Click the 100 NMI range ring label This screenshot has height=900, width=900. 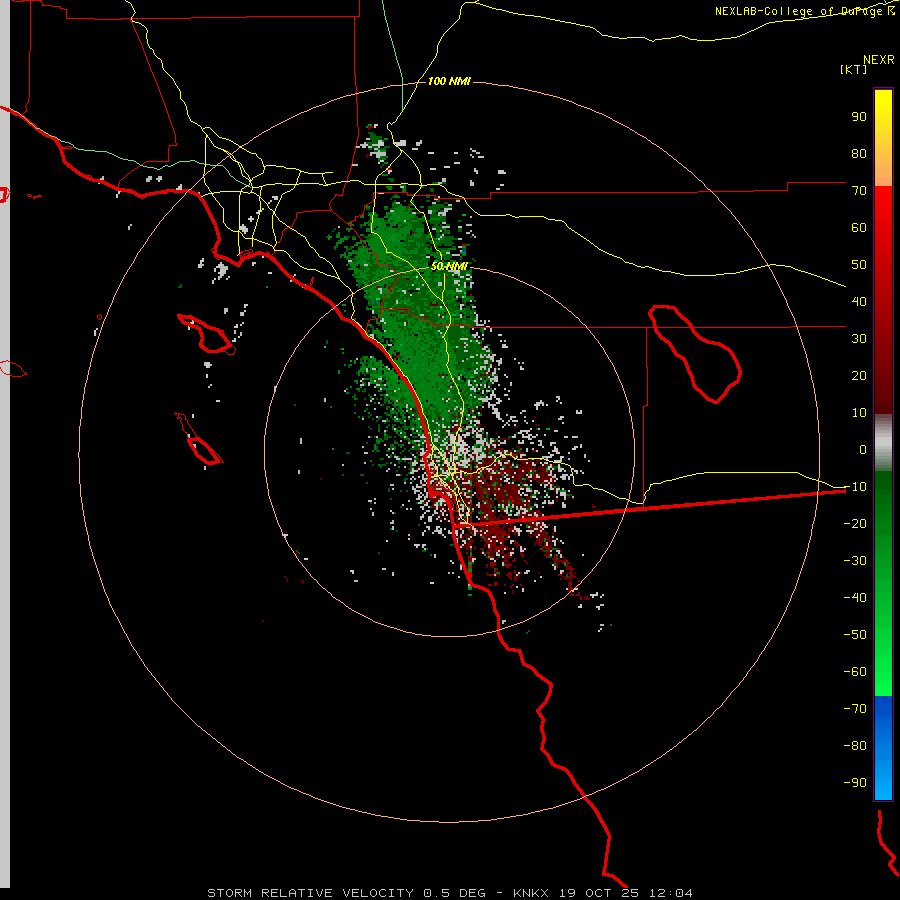click(449, 82)
